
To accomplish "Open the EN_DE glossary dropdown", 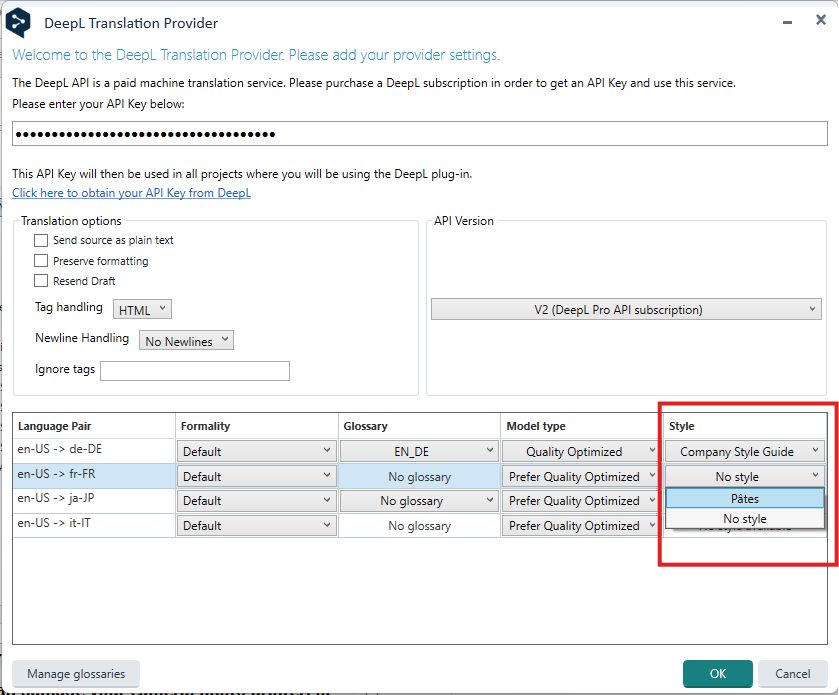I will point(417,451).
